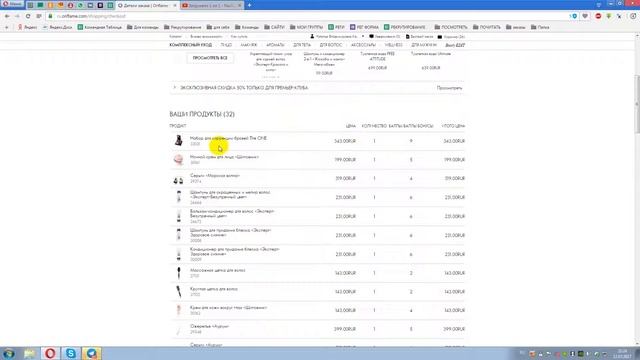
Task: Click the earrings «Морская волна» thumbnail
Action: (x=178, y=179)
